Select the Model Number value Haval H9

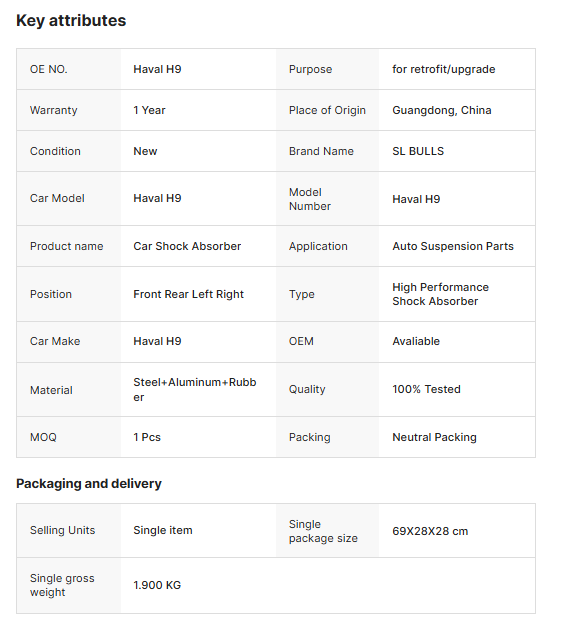[416, 199]
